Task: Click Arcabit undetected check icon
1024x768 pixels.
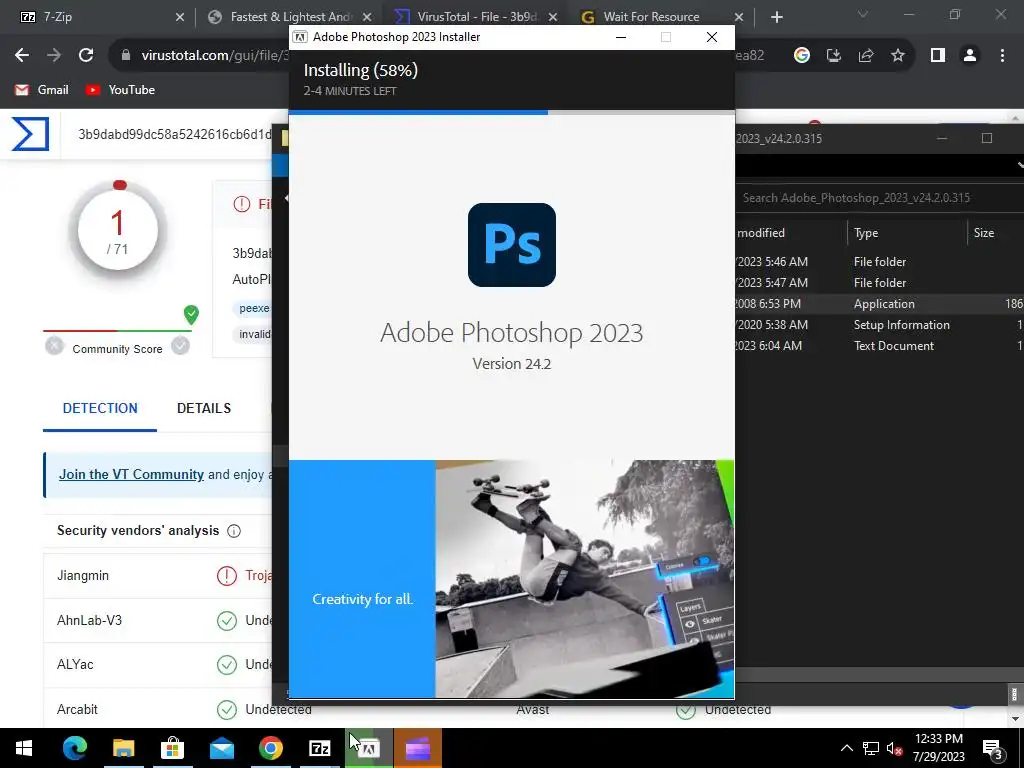Action: [x=227, y=709]
